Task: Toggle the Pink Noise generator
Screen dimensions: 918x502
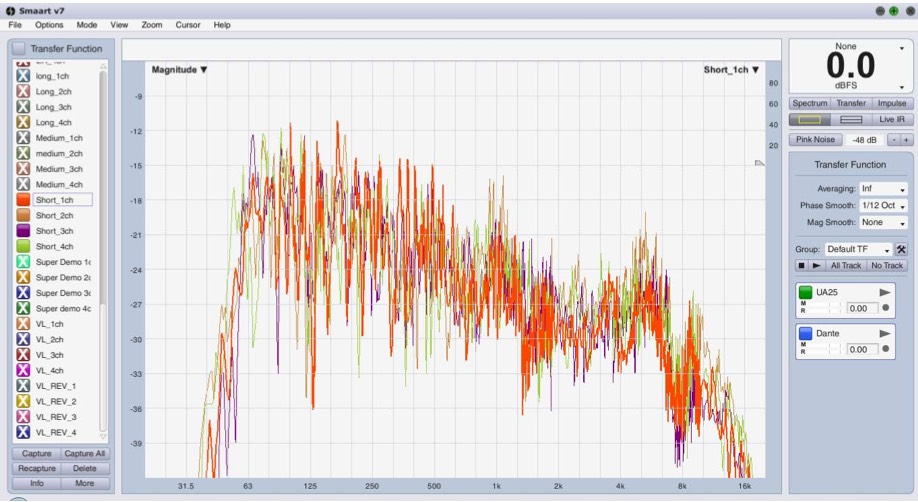Action: [816, 139]
